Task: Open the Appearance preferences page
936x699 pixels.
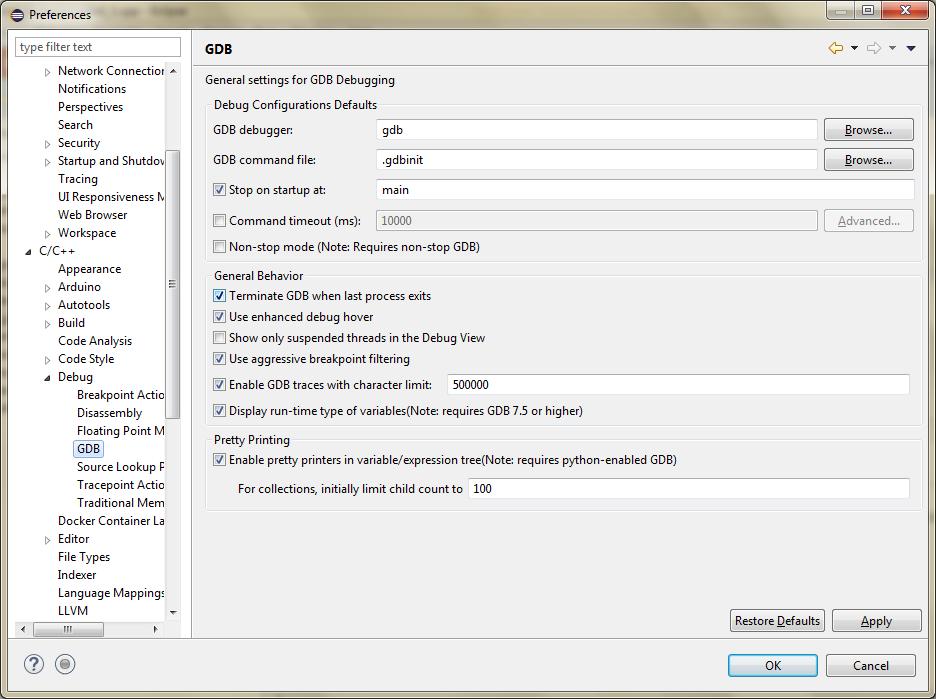Action: [x=90, y=269]
